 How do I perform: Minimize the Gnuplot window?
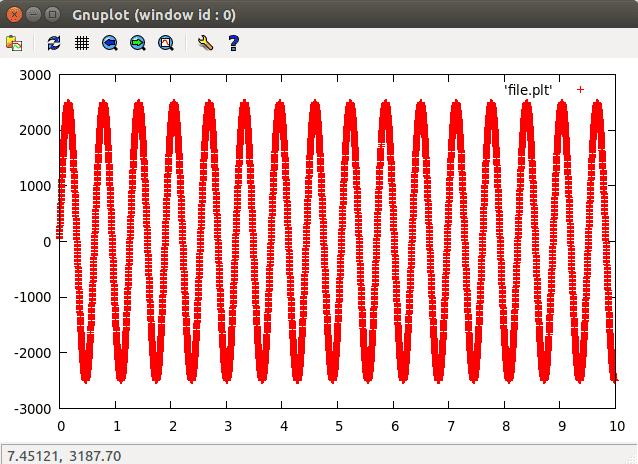(34, 15)
